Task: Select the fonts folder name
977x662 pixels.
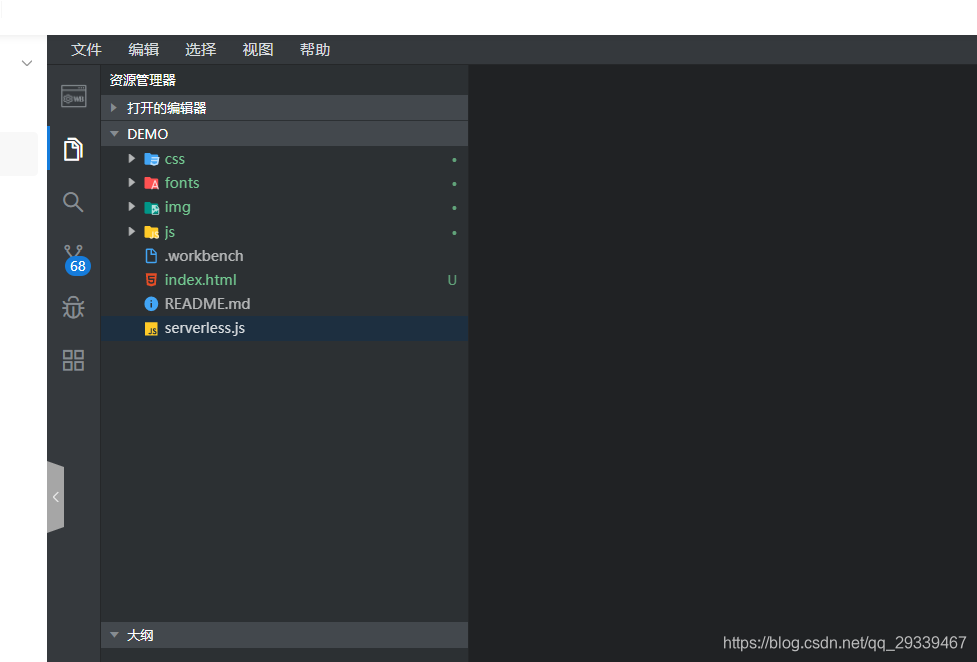Action: click(182, 183)
